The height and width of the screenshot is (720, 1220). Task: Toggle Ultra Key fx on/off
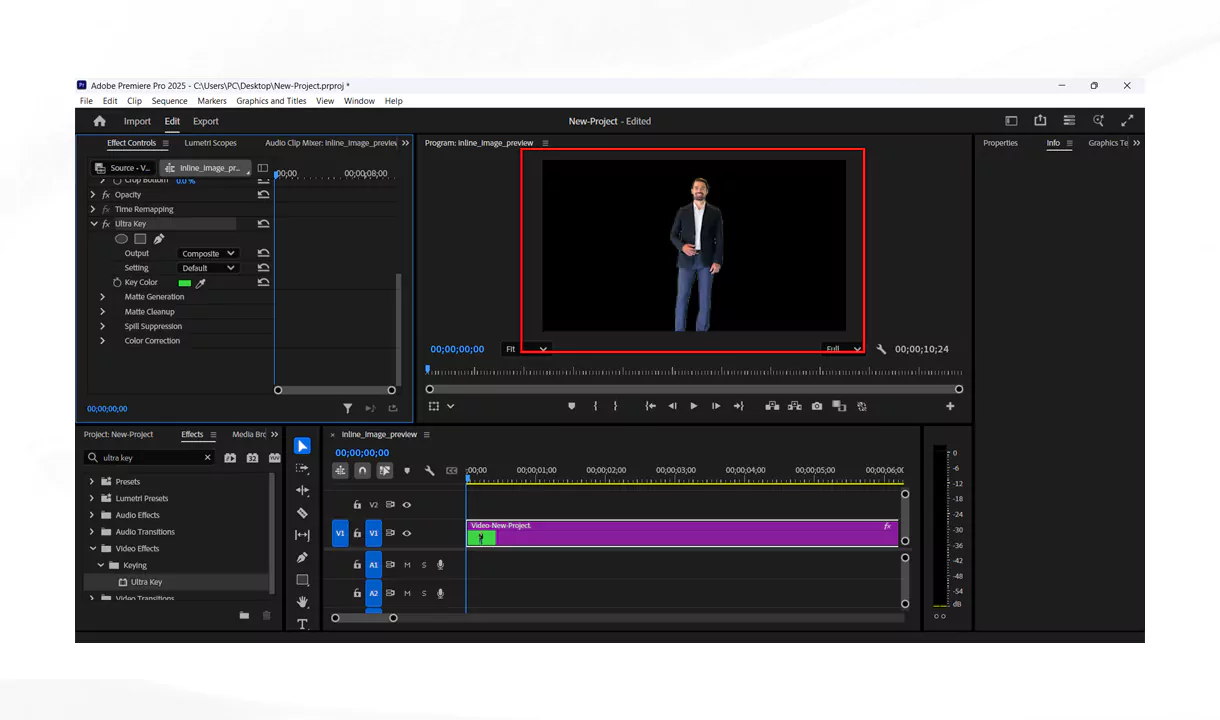point(106,224)
